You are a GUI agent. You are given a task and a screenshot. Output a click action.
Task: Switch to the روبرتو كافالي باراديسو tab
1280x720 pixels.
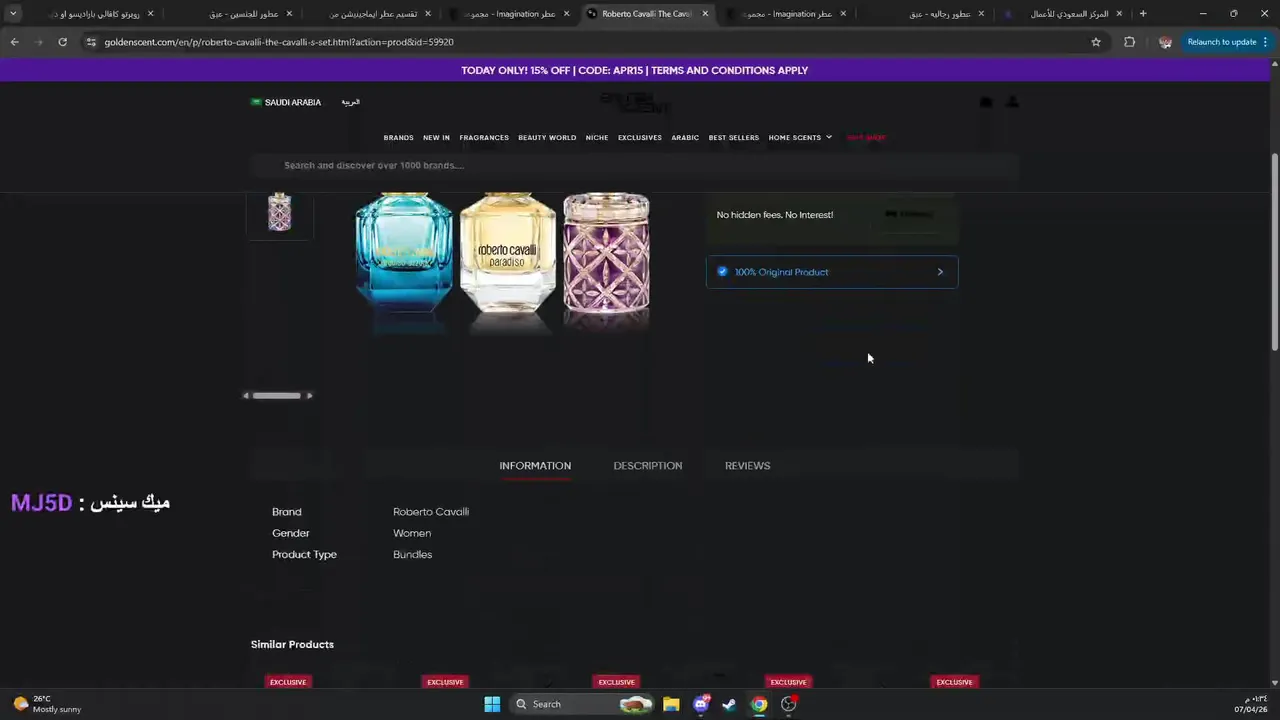tap(98, 14)
